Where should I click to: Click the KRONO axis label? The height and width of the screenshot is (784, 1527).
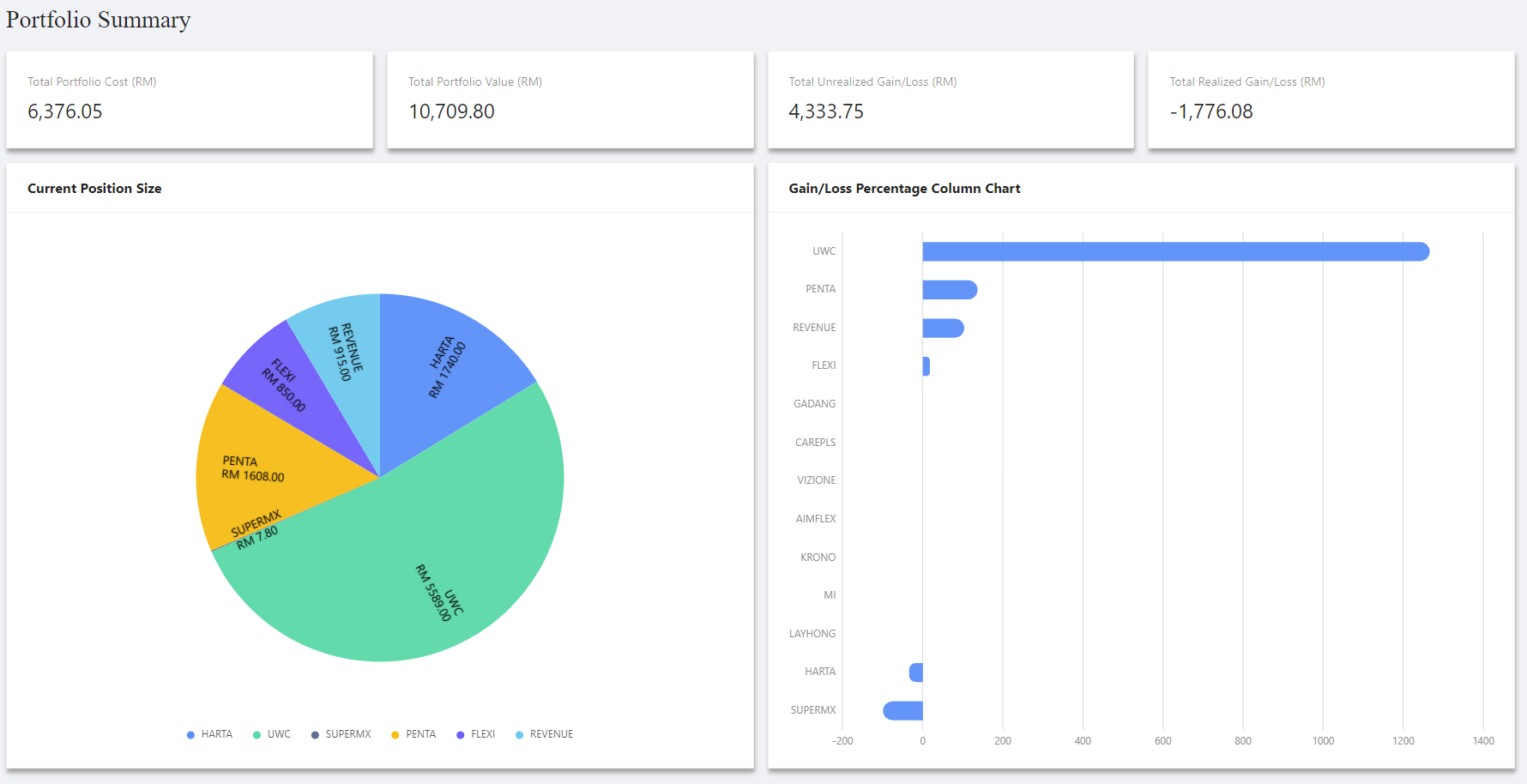coord(818,558)
